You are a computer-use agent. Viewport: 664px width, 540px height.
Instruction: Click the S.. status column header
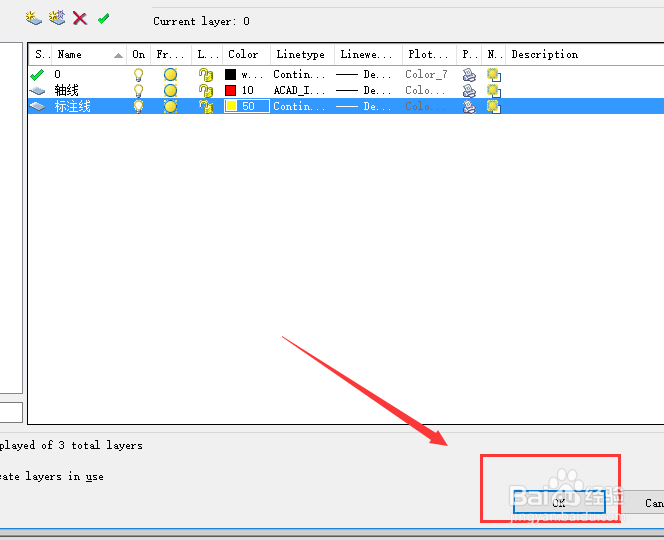(x=40, y=55)
